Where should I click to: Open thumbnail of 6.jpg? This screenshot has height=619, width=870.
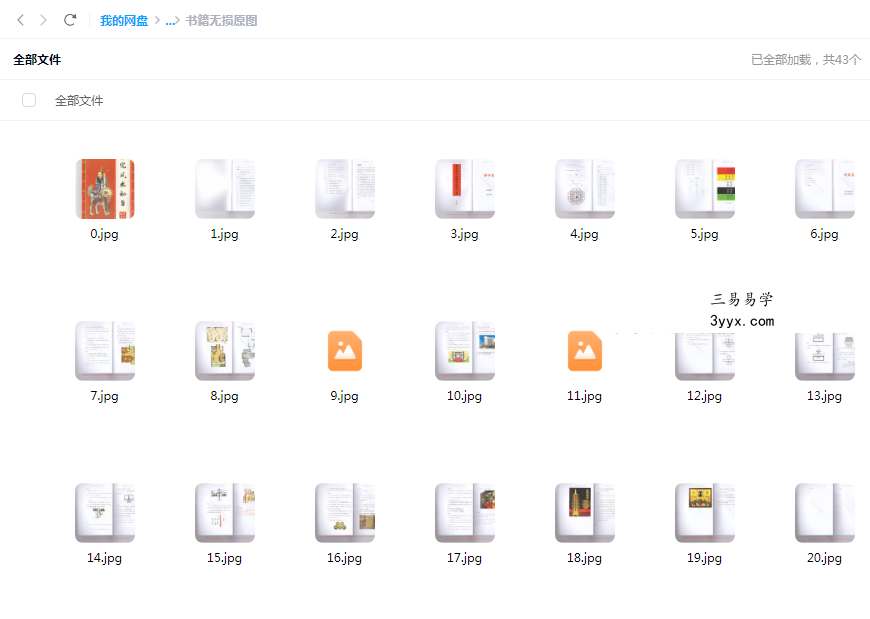[x=825, y=189]
